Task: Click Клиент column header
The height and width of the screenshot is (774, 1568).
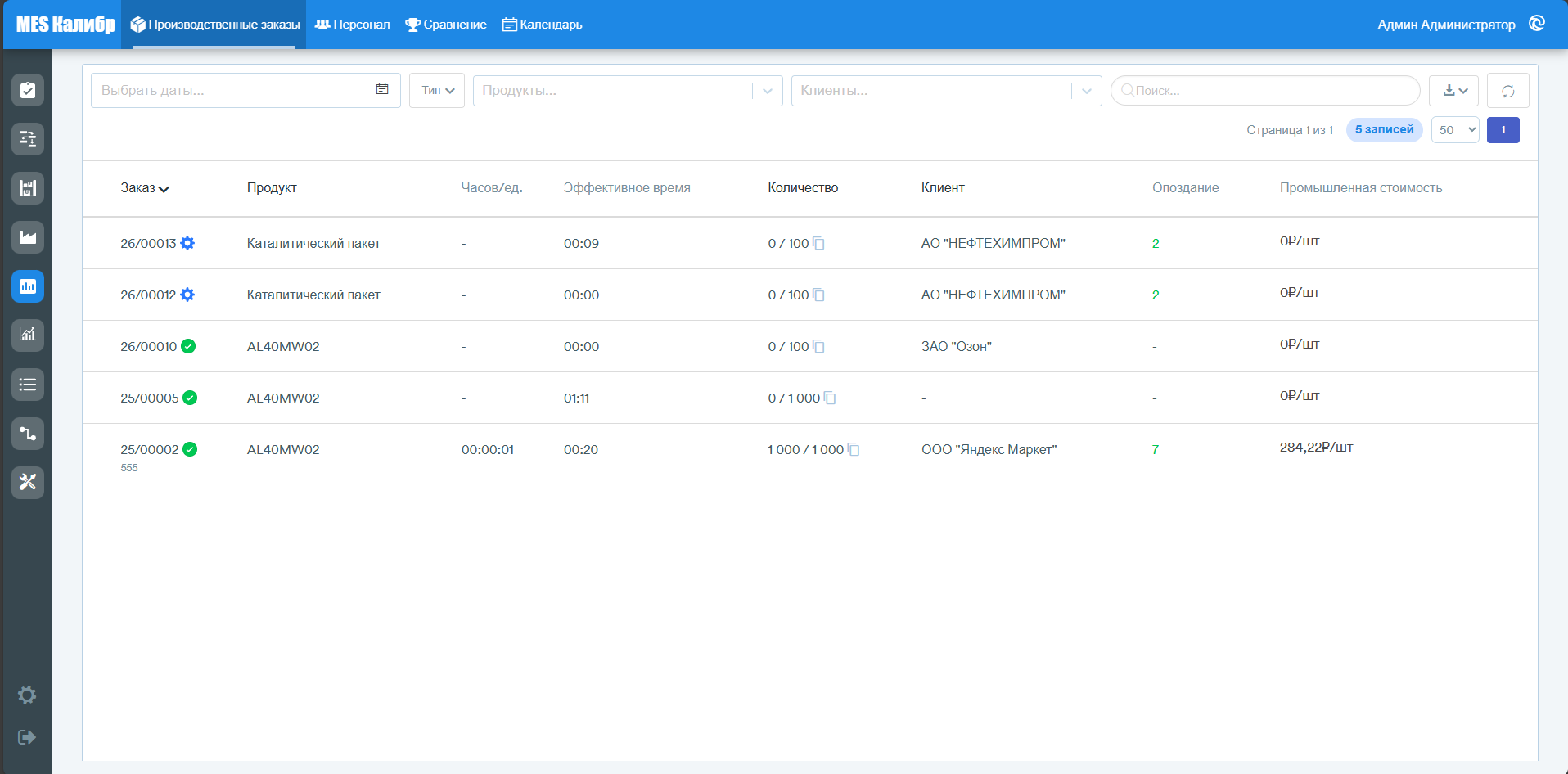Action: (x=943, y=188)
